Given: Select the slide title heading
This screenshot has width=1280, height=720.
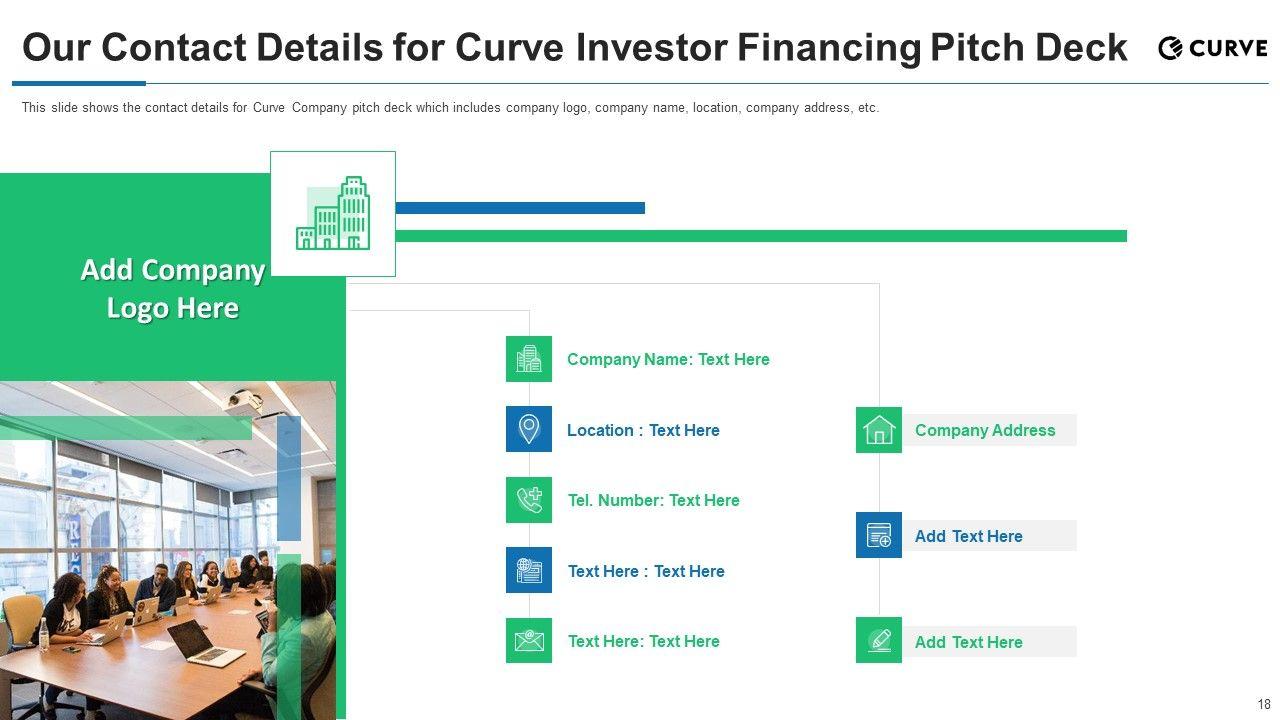Looking at the screenshot, I should coord(574,47).
